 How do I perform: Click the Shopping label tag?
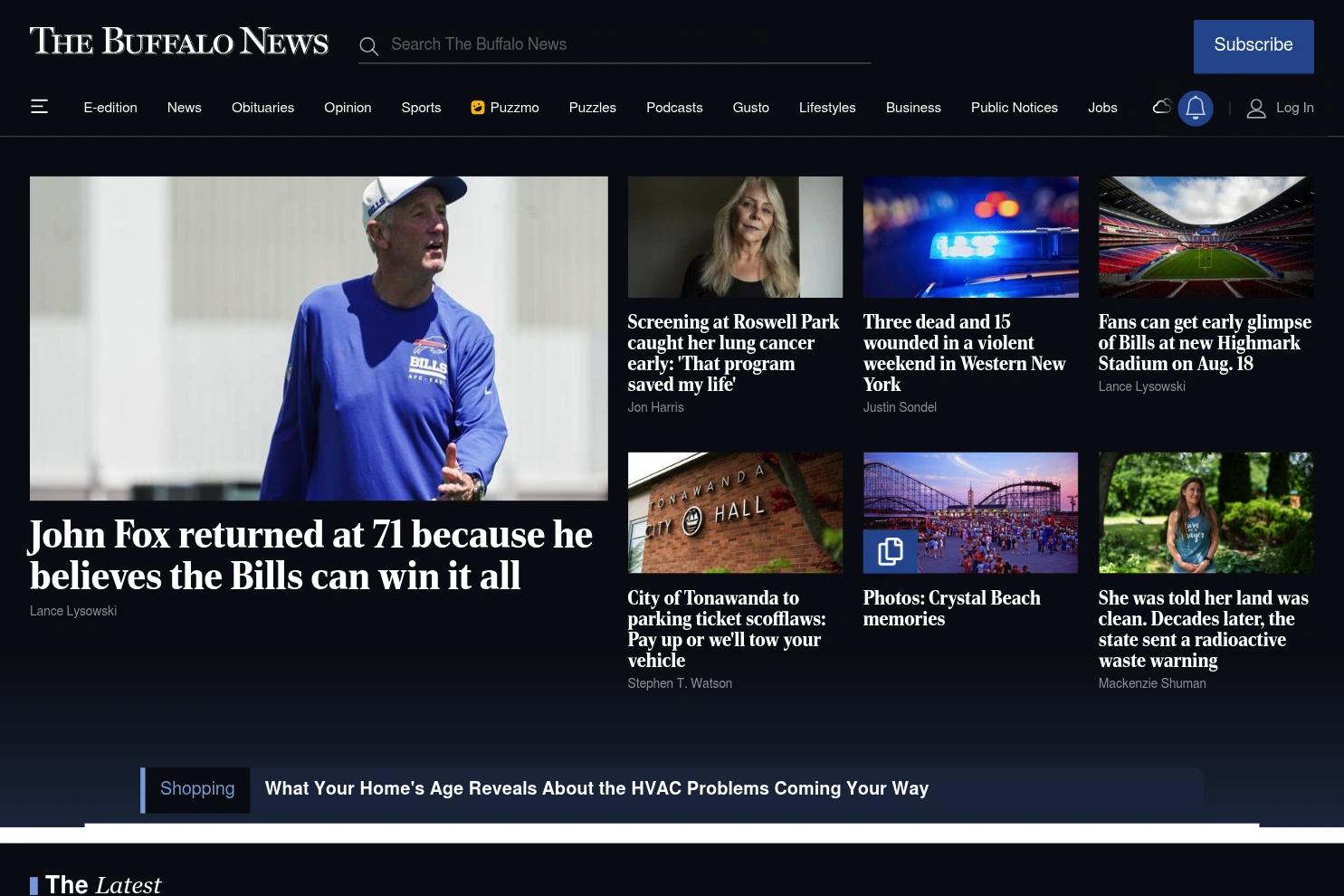[x=197, y=789]
